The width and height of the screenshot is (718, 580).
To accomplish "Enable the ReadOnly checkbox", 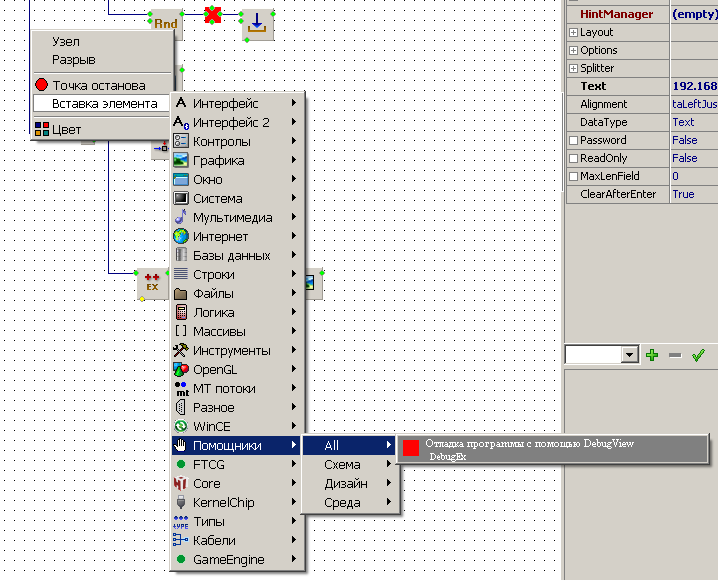I will pyautogui.click(x=573, y=159).
